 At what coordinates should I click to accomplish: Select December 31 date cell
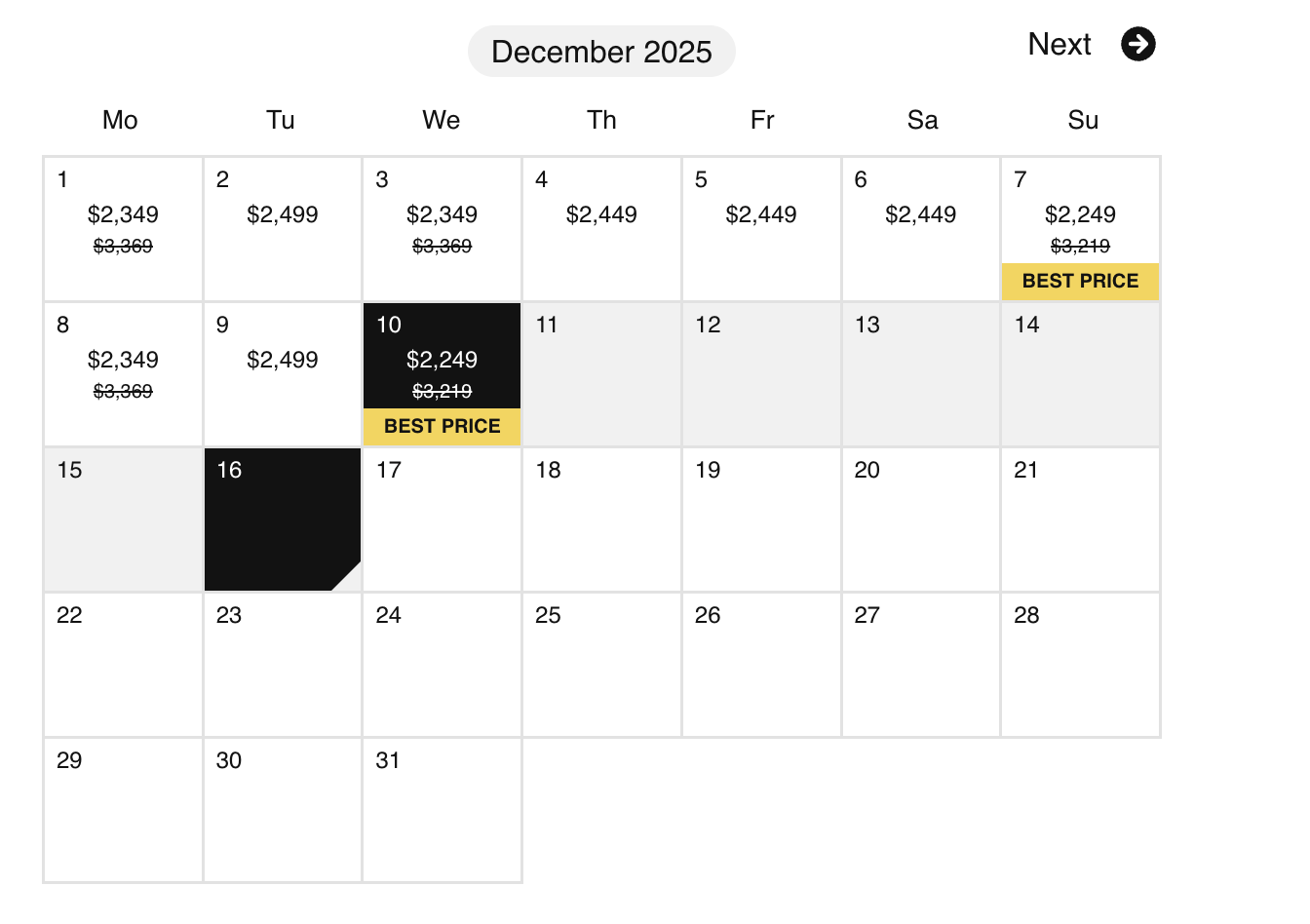pos(442,810)
